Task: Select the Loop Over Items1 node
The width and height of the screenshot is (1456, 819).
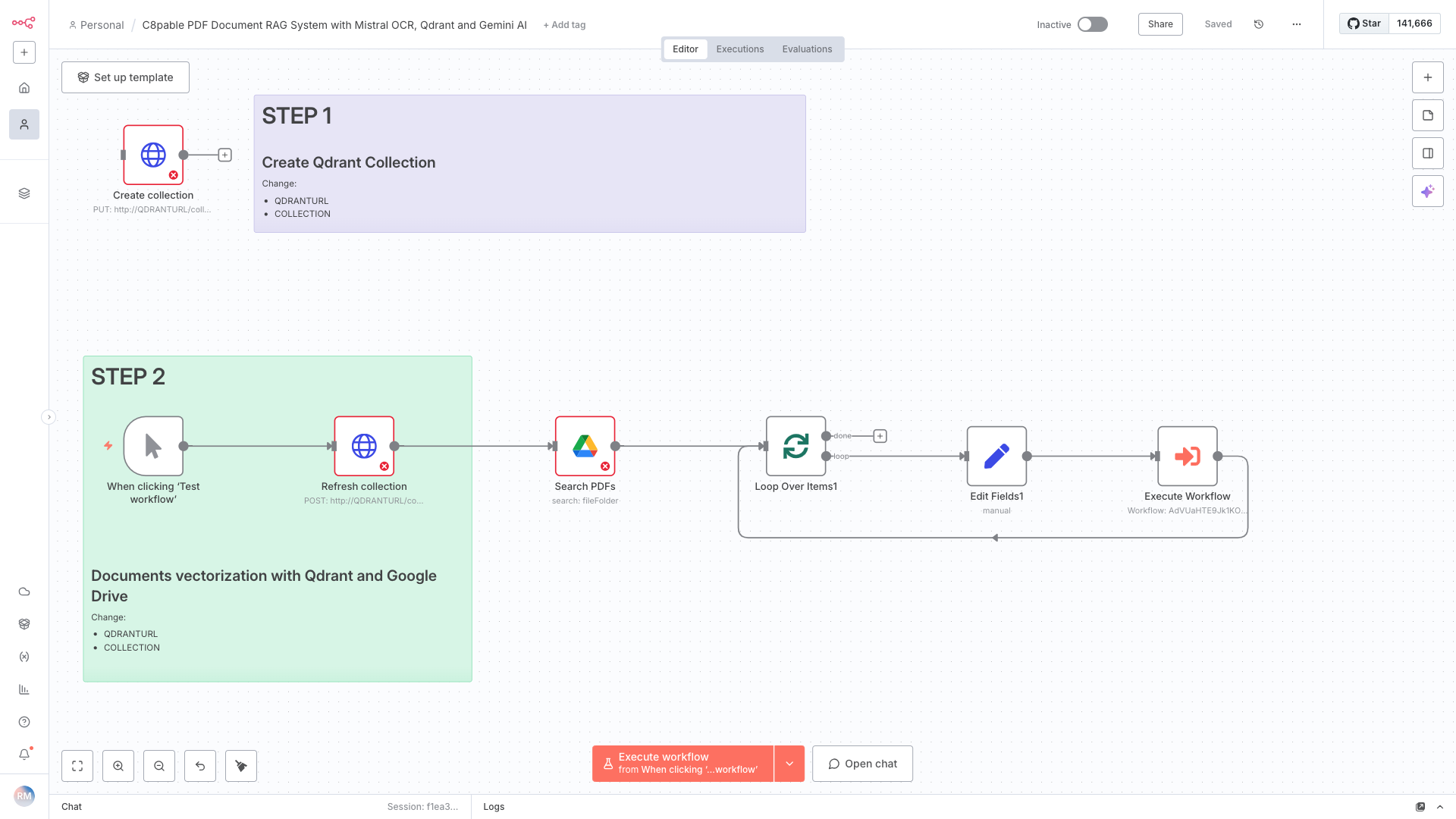Action: tap(795, 446)
